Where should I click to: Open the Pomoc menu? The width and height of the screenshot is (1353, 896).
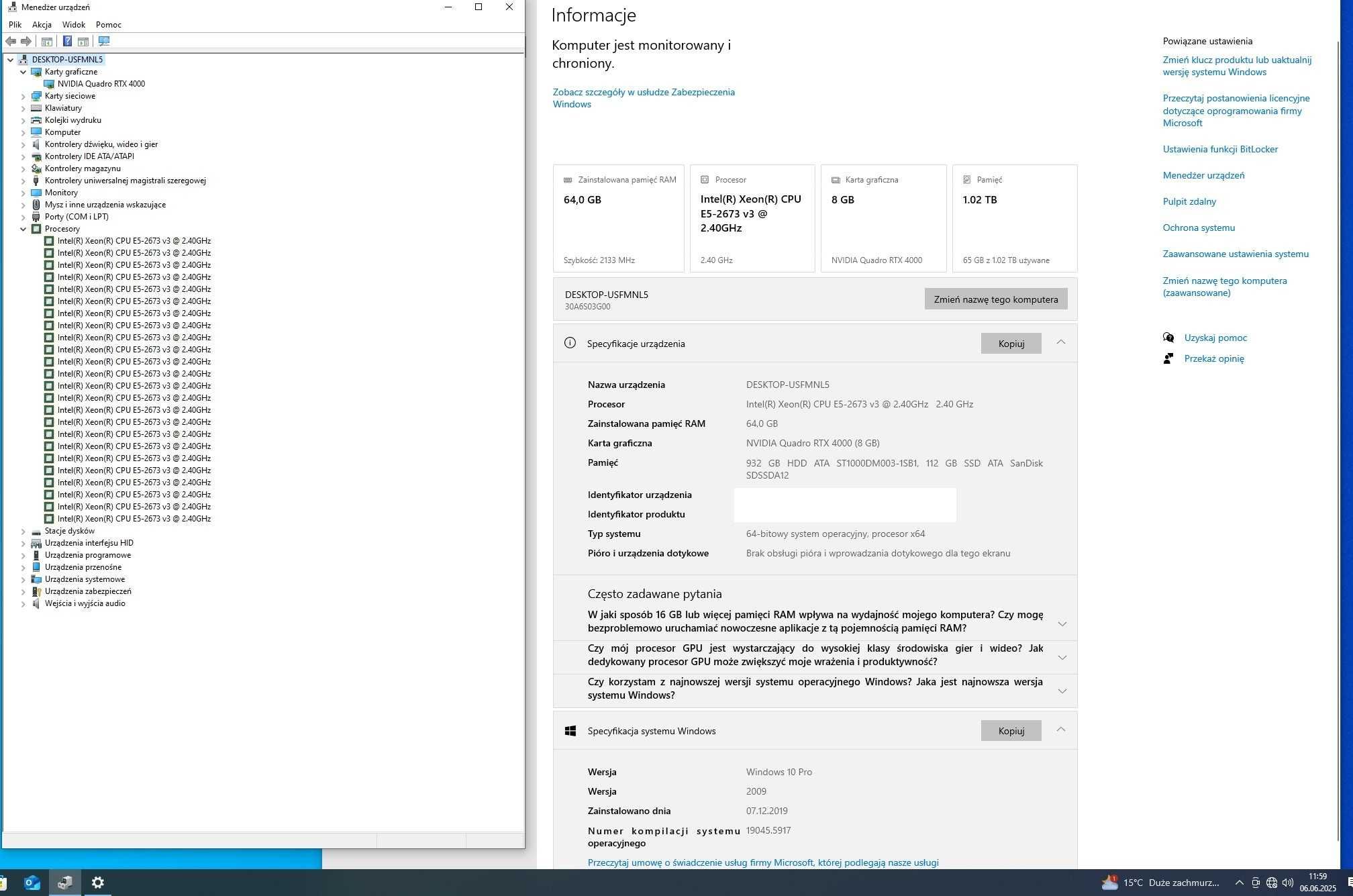[108, 25]
